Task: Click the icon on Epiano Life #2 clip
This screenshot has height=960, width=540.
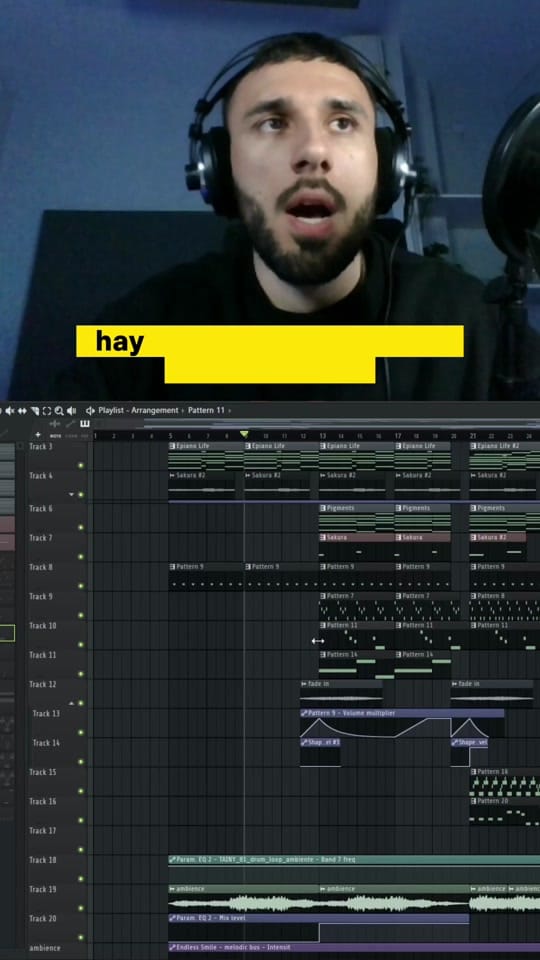Action: click(x=473, y=446)
